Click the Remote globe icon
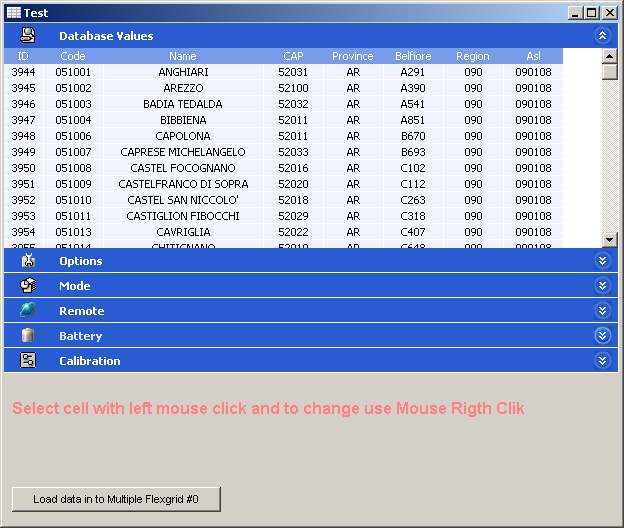The image size is (624, 528). 28,311
